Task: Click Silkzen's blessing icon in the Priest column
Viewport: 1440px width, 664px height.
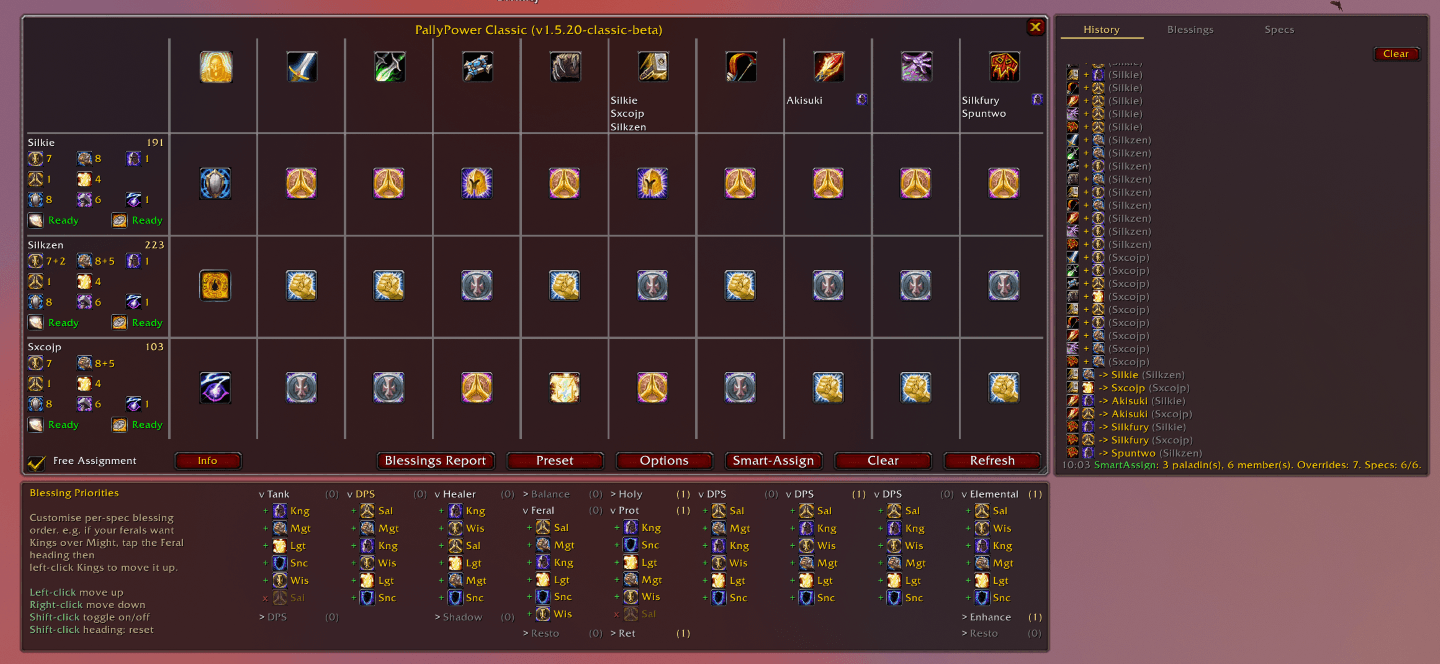Action: tap(477, 285)
